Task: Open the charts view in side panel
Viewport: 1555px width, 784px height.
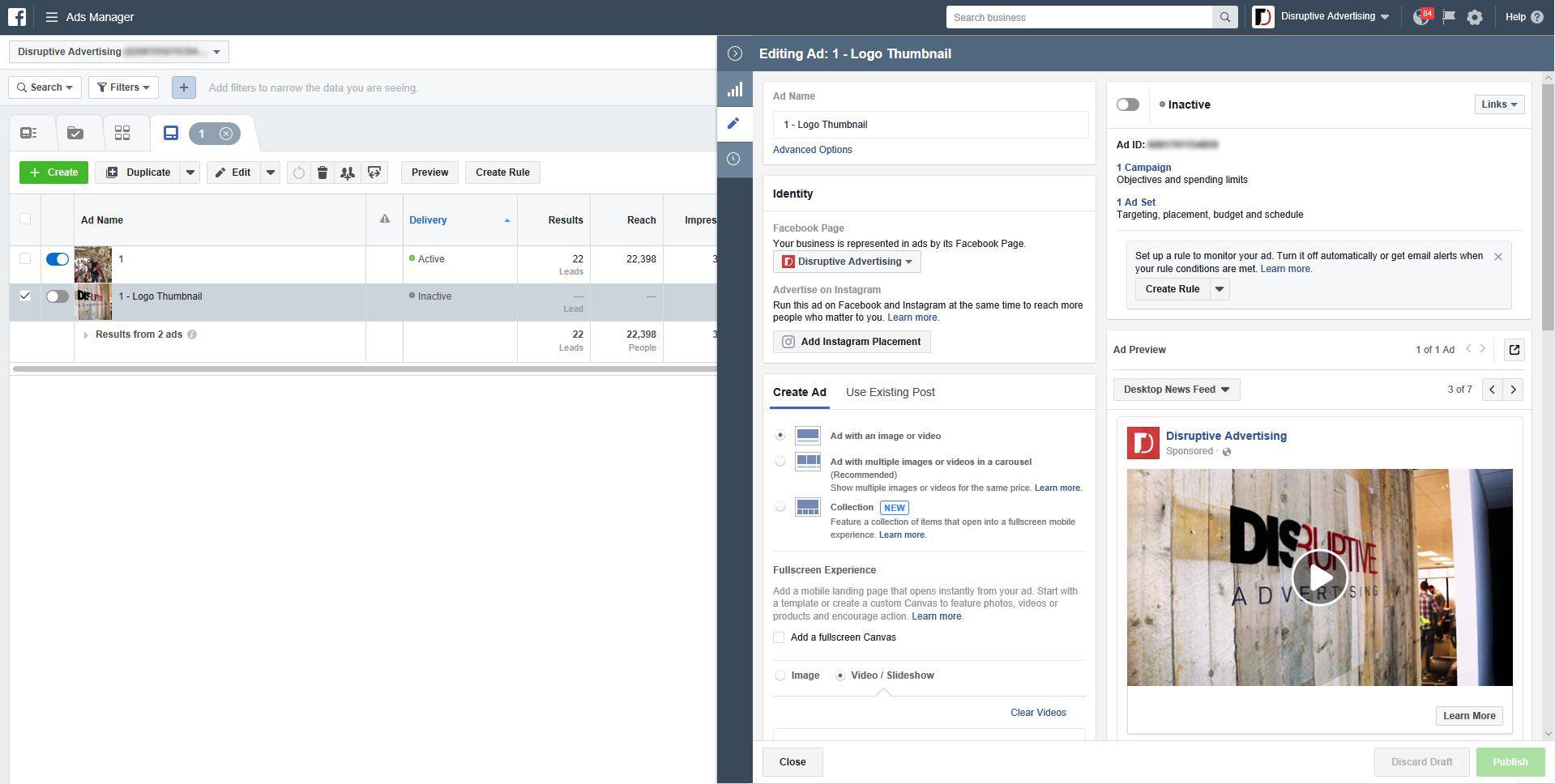Action: [x=735, y=90]
